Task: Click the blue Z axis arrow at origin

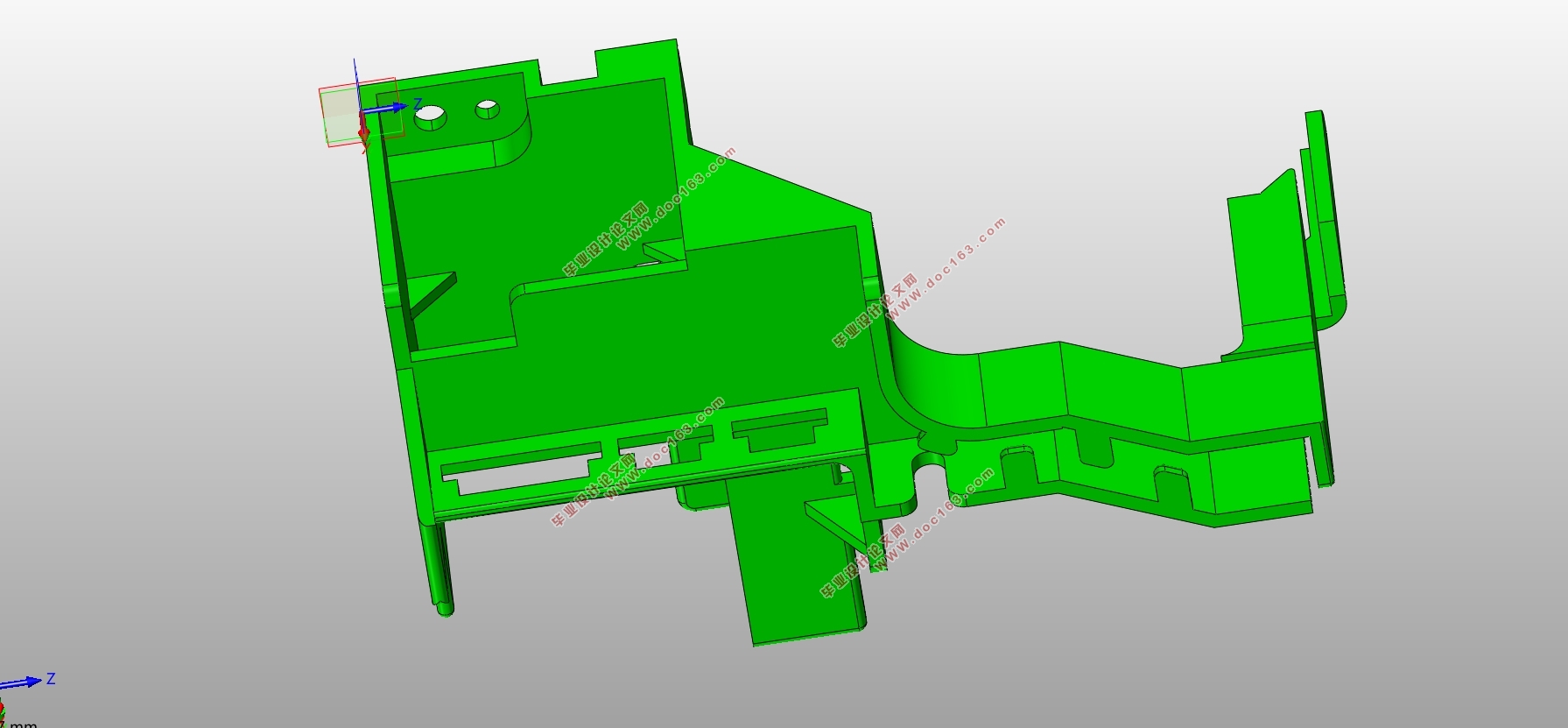Action: click(383, 109)
